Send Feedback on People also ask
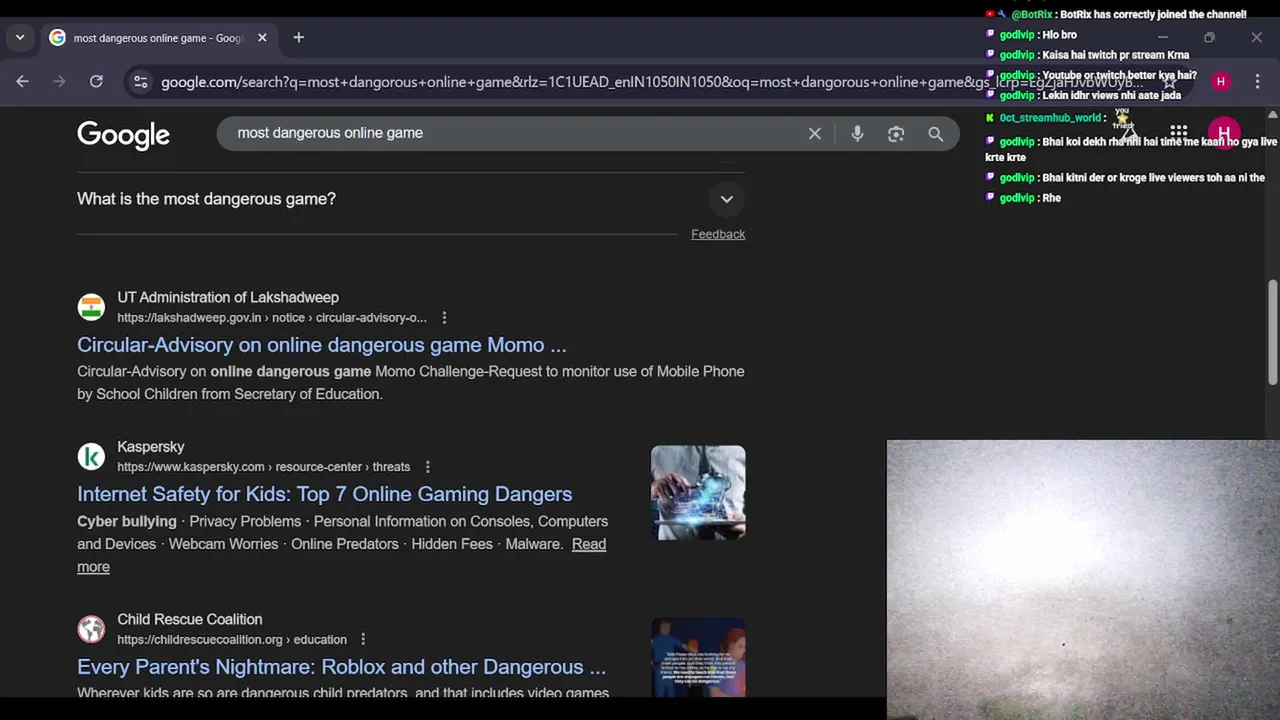Image resolution: width=1280 pixels, height=720 pixels. (x=718, y=234)
